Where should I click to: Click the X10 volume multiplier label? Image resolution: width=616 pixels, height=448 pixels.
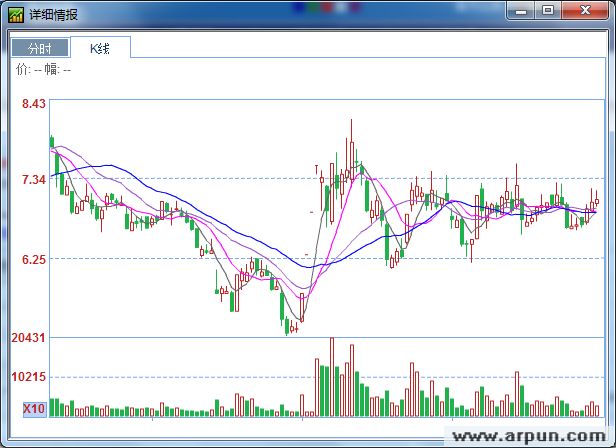point(33,409)
